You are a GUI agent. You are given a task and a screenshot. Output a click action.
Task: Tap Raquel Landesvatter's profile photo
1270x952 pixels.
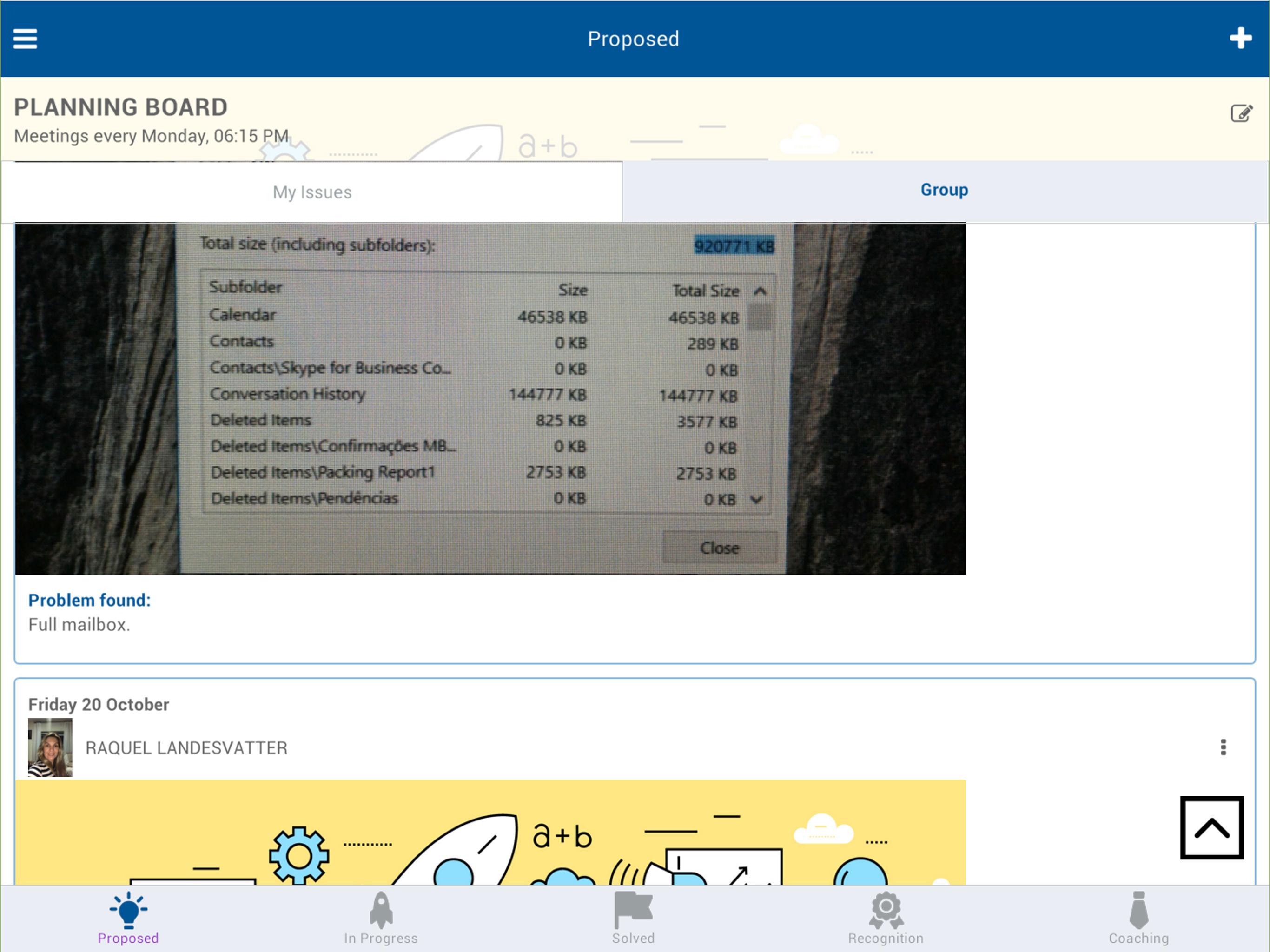50,747
